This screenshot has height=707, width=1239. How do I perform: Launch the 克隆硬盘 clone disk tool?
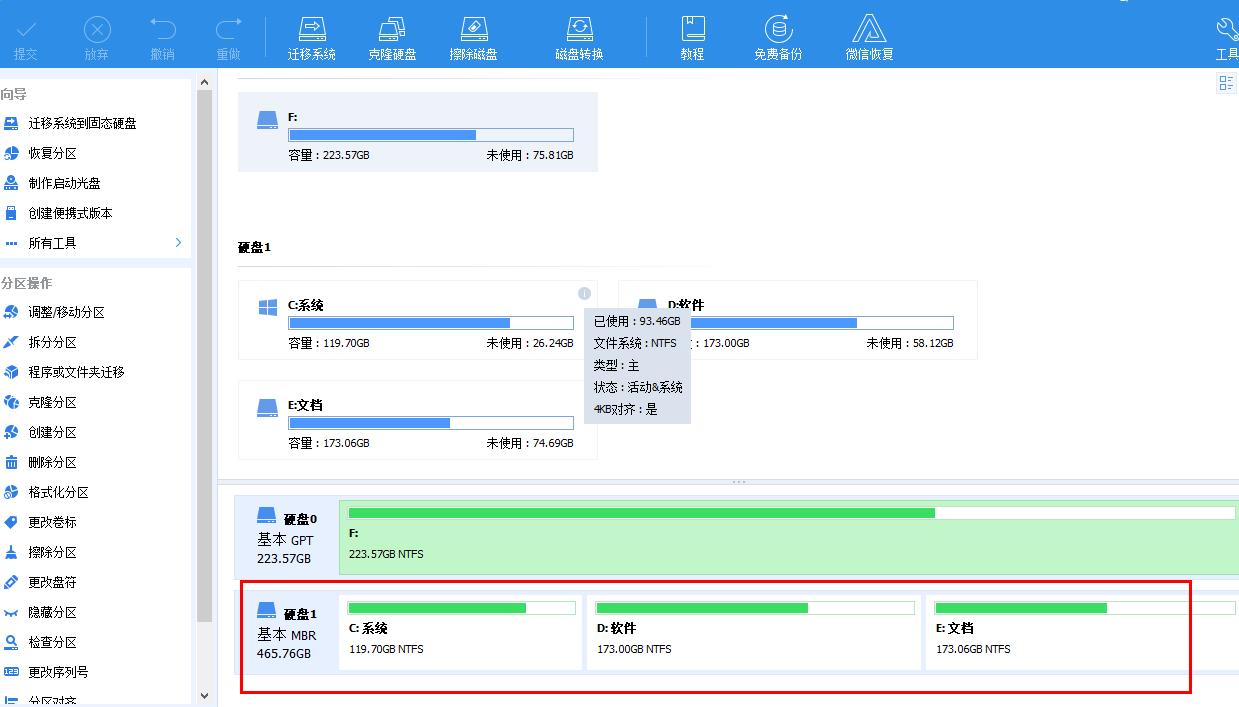(x=392, y=35)
